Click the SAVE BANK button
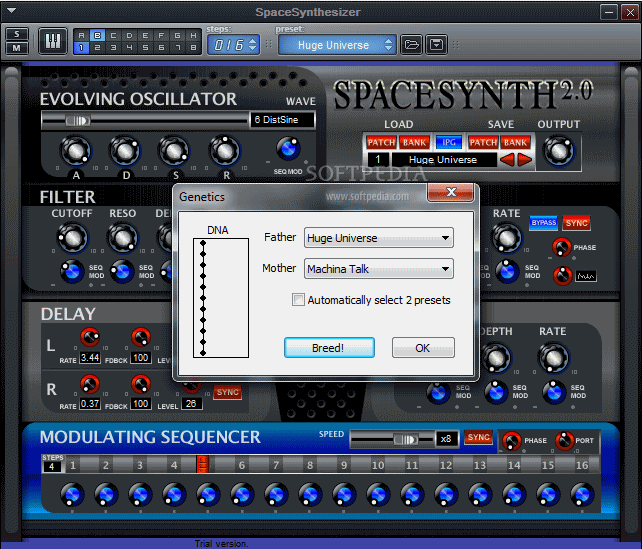Viewport: 642px width, 549px height. tap(515, 142)
